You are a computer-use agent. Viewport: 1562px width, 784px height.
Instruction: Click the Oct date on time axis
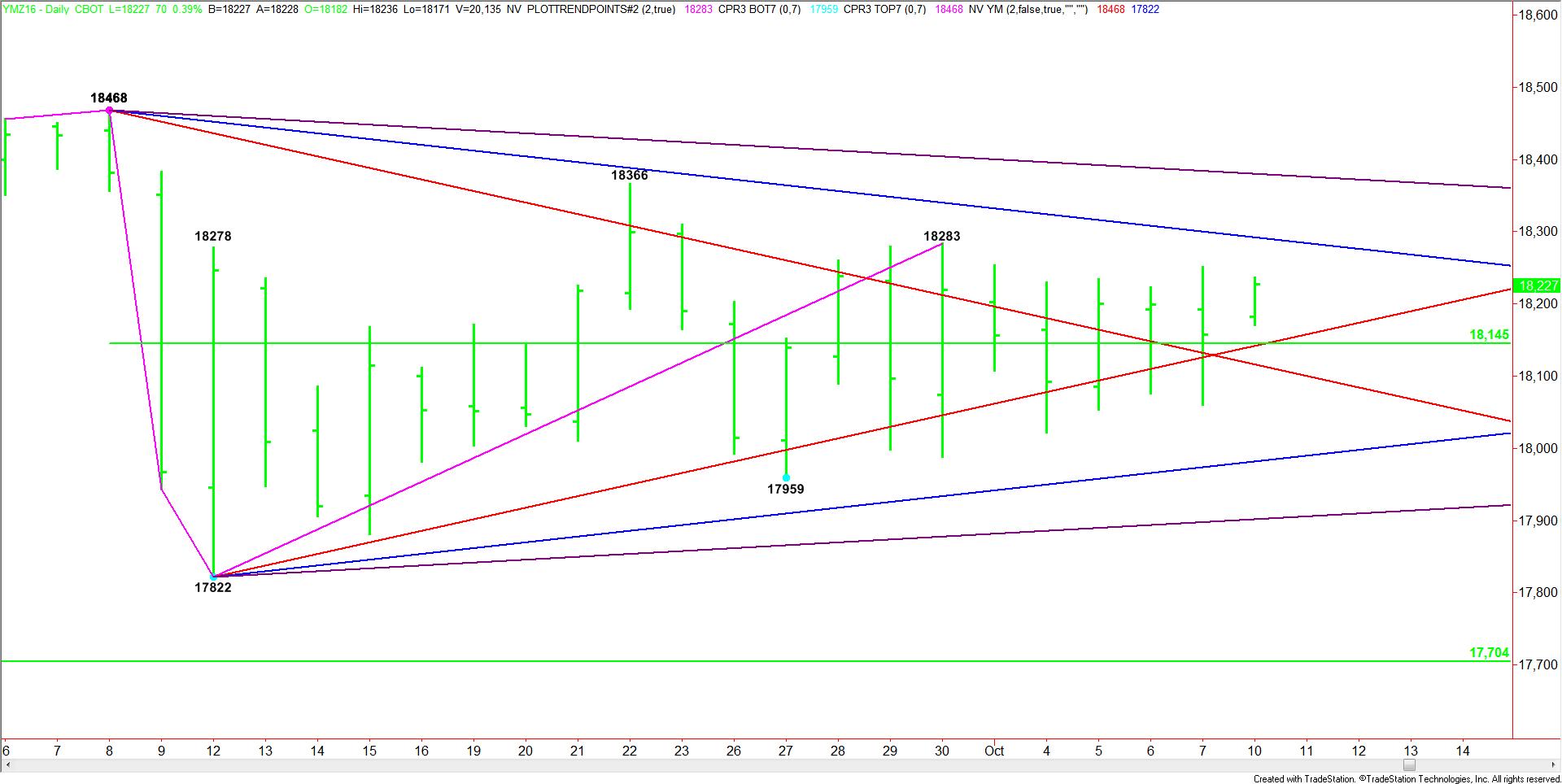pyautogui.click(x=993, y=751)
